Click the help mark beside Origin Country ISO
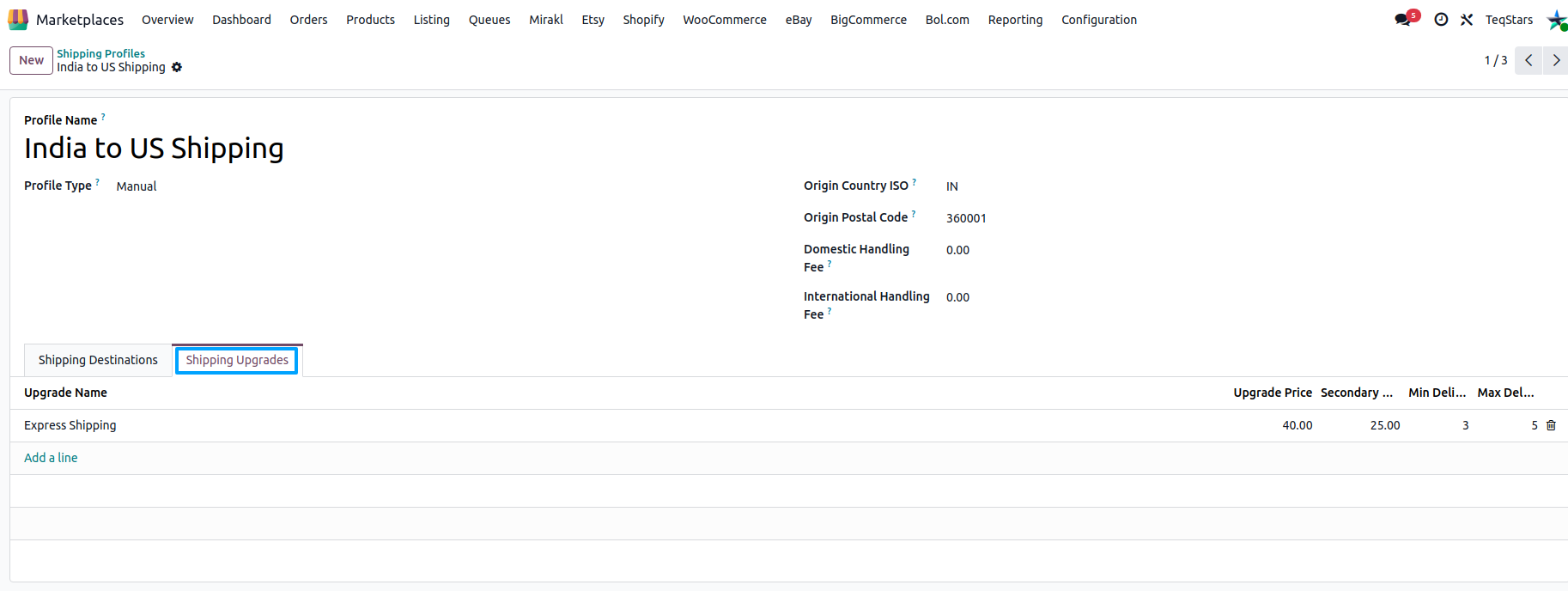The height and width of the screenshot is (591, 1568). pyautogui.click(x=914, y=181)
